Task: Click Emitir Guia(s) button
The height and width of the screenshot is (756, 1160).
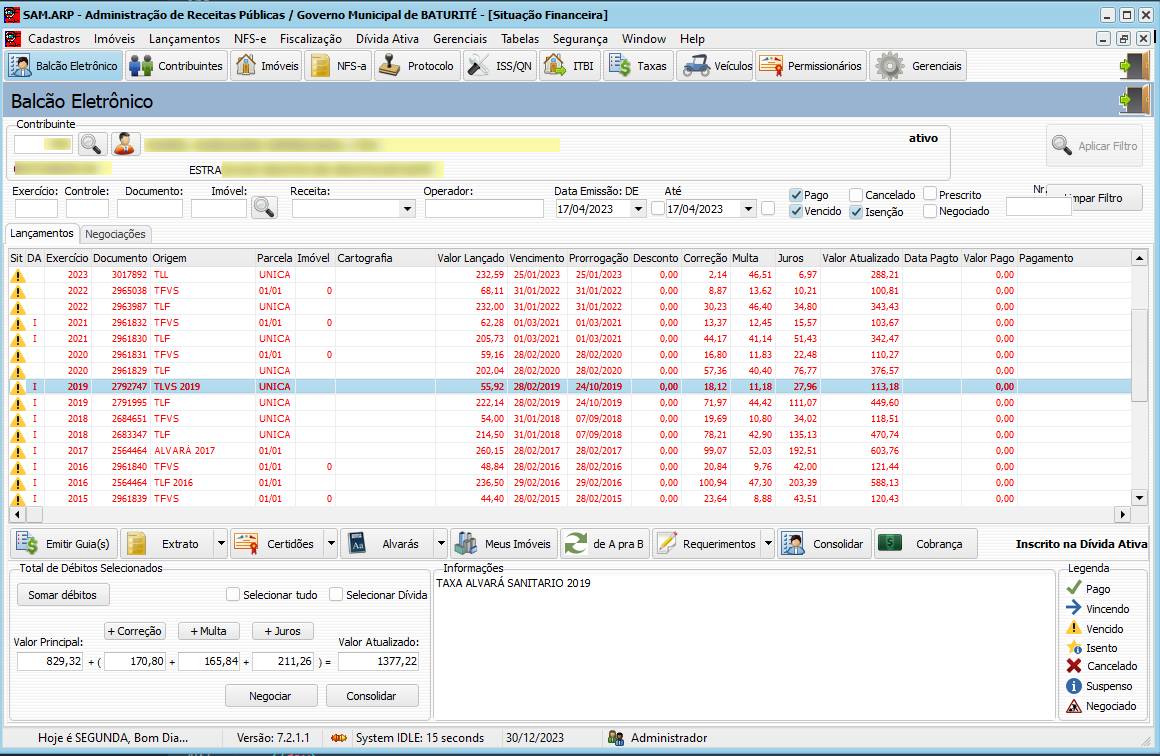Action: (x=64, y=544)
